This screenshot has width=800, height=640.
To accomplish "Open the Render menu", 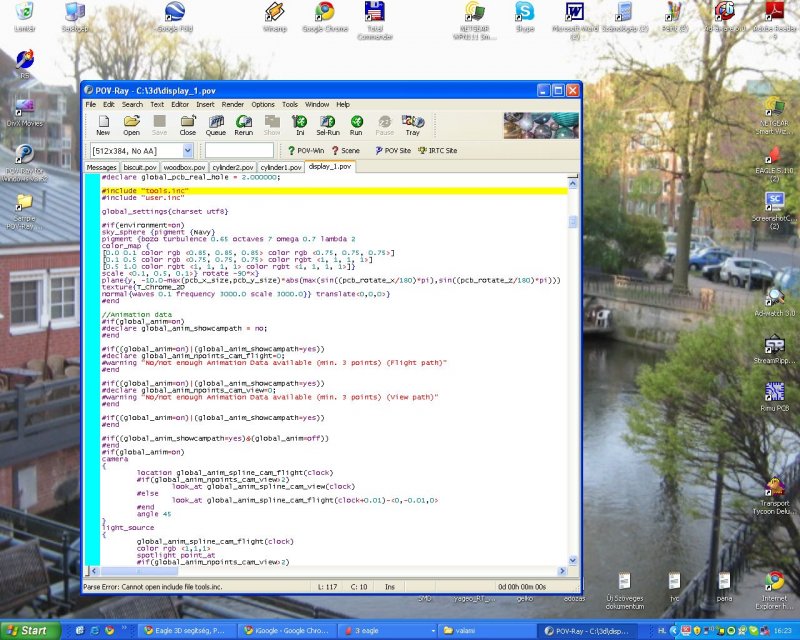I will click(233, 104).
